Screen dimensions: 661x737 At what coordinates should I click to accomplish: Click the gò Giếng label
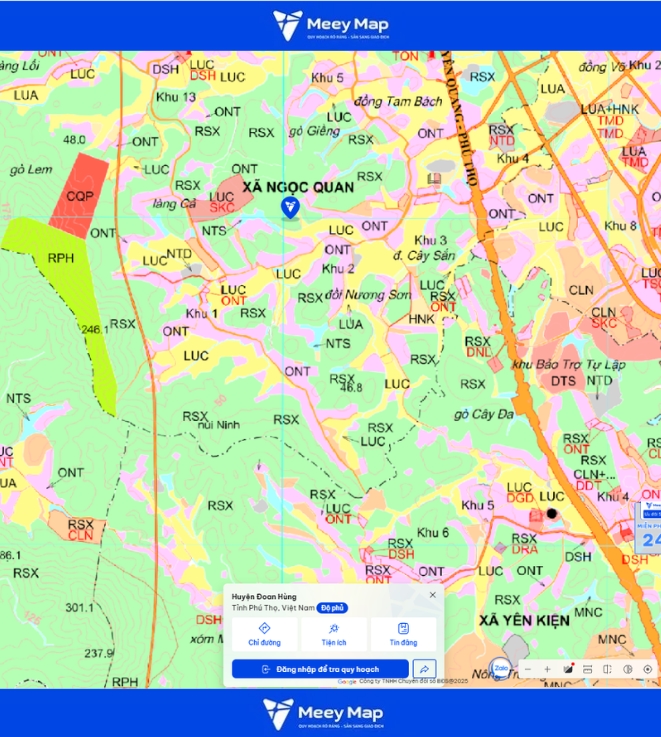pyautogui.click(x=315, y=131)
